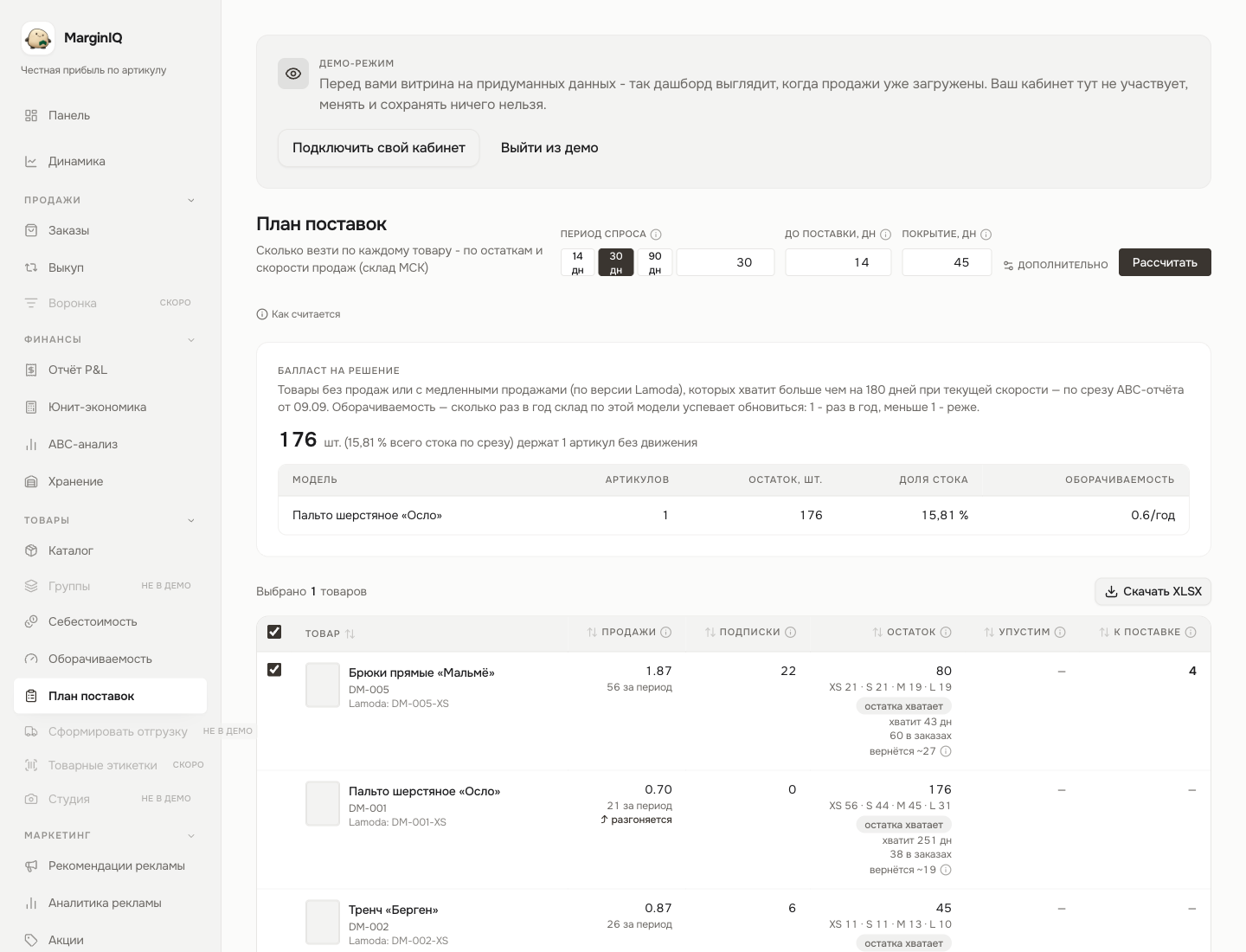Click the Хранение warehouse icon
This screenshot has height=952, width=1246.
31,482
